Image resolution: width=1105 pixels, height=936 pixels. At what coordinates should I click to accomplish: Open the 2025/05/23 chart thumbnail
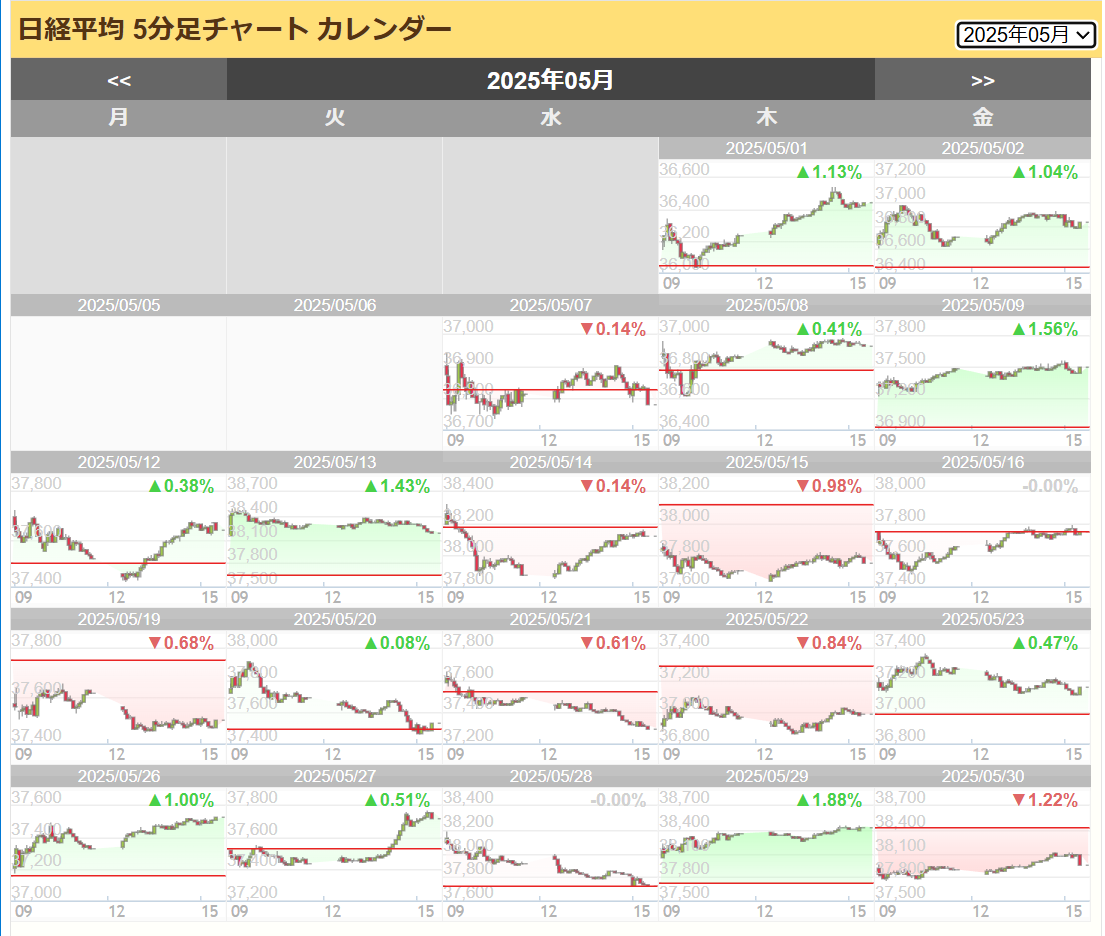(x=982, y=697)
